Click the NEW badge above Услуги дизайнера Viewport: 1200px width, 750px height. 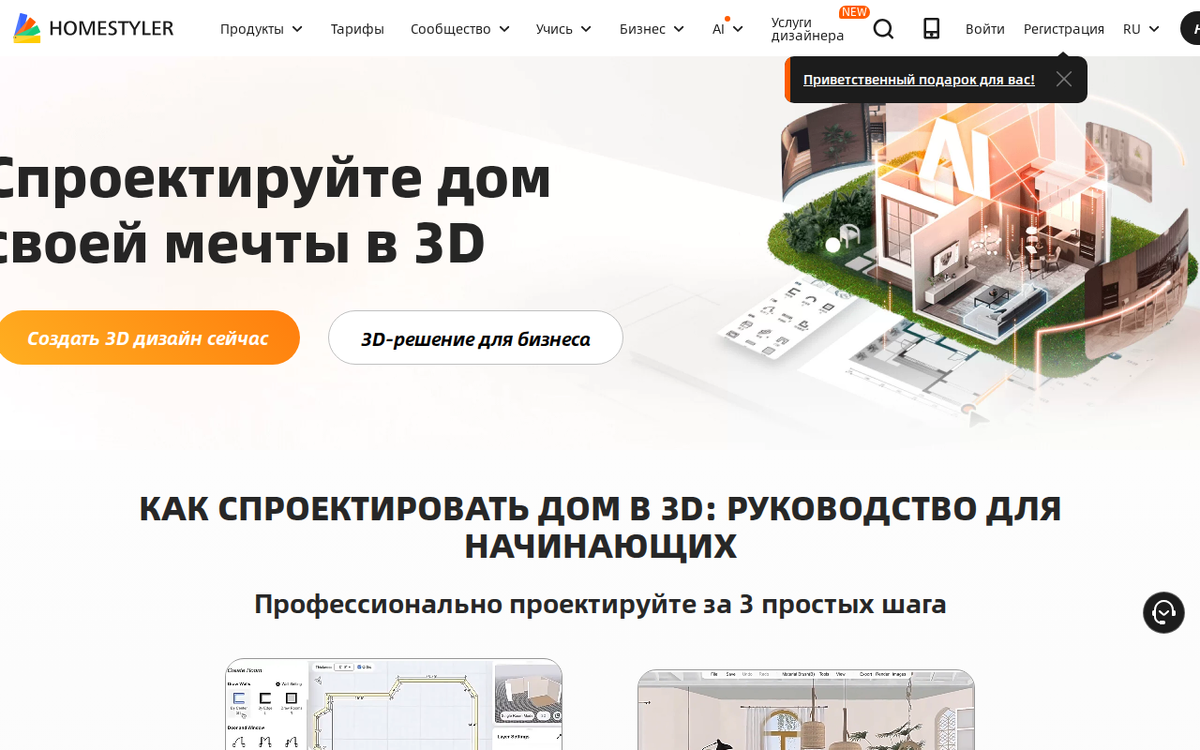click(854, 12)
